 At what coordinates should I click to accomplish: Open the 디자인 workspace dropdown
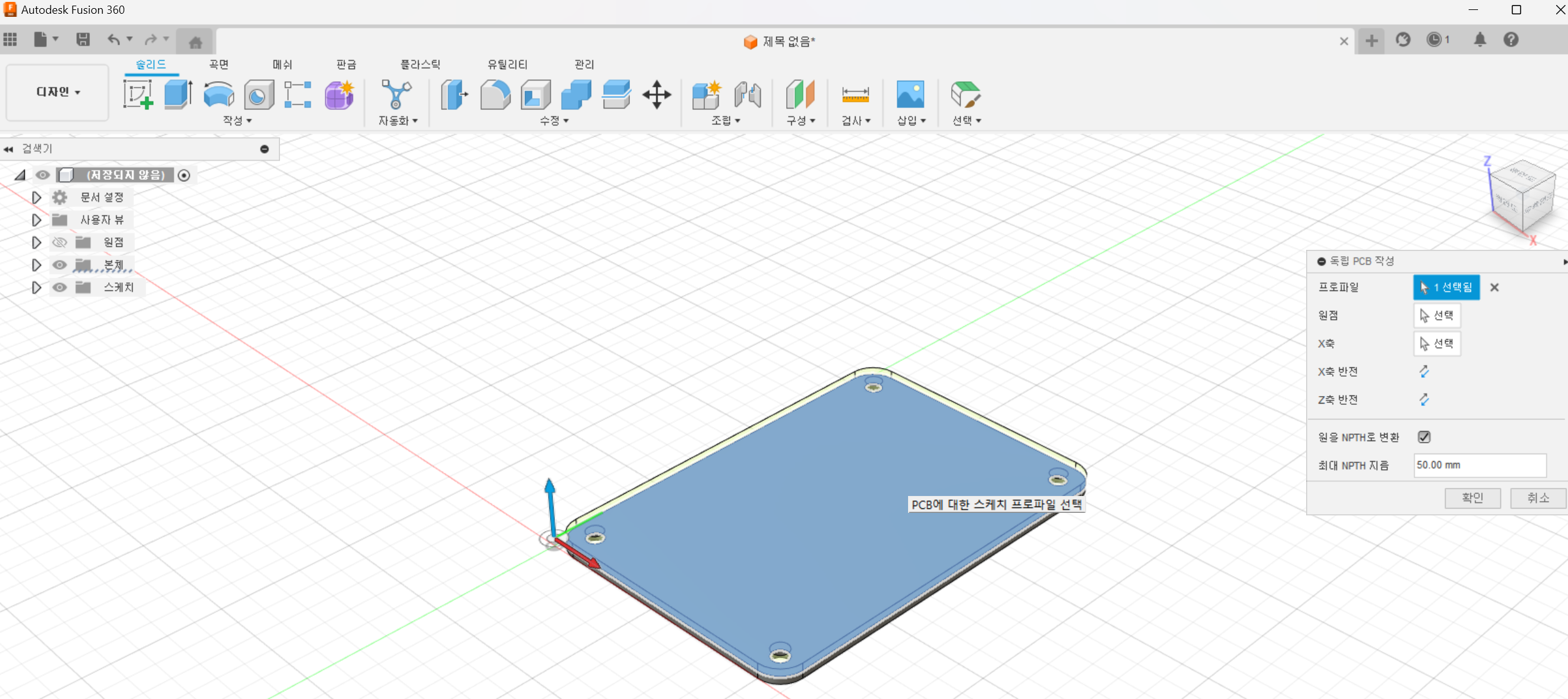(57, 92)
